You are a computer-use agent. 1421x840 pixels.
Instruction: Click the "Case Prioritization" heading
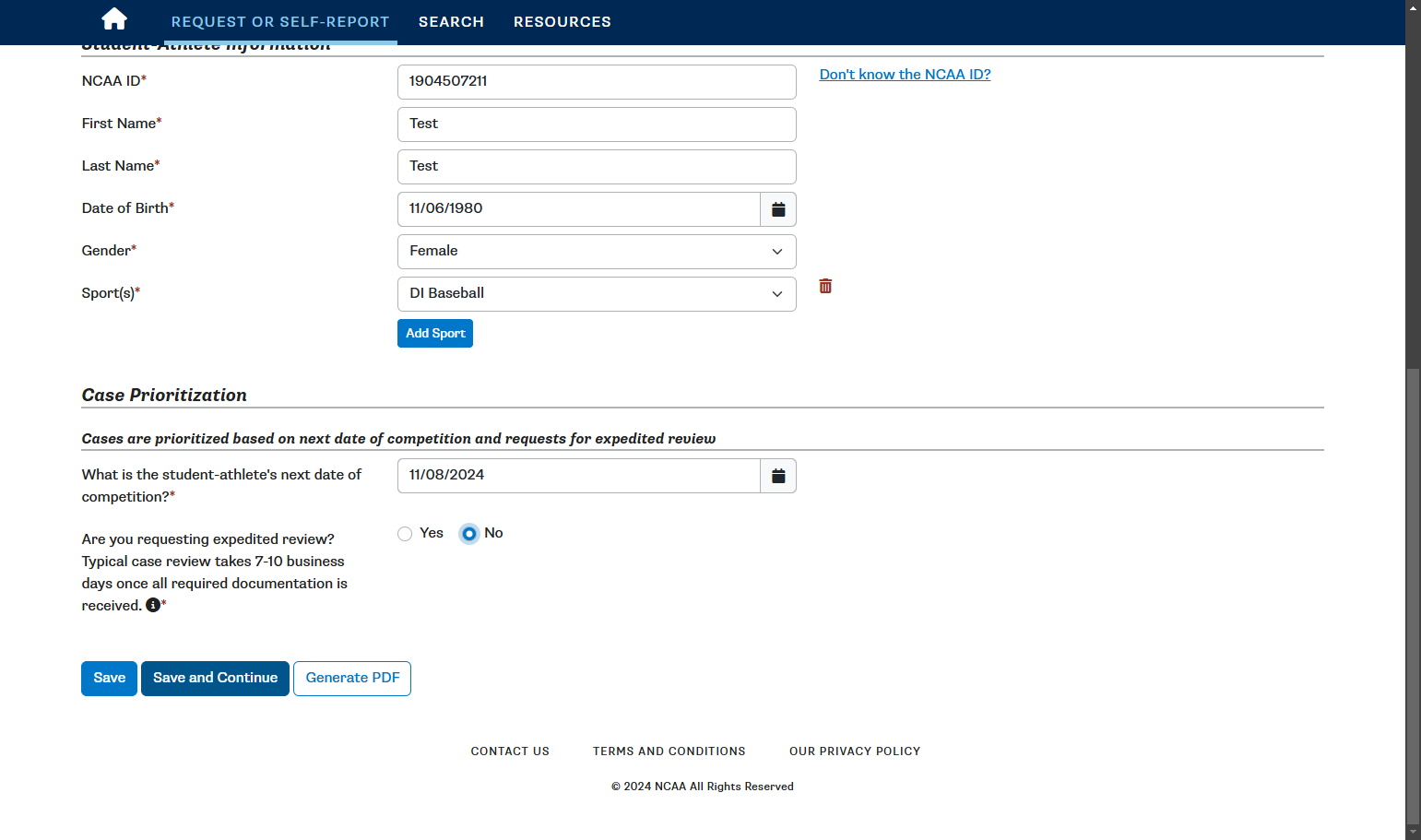(164, 396)
